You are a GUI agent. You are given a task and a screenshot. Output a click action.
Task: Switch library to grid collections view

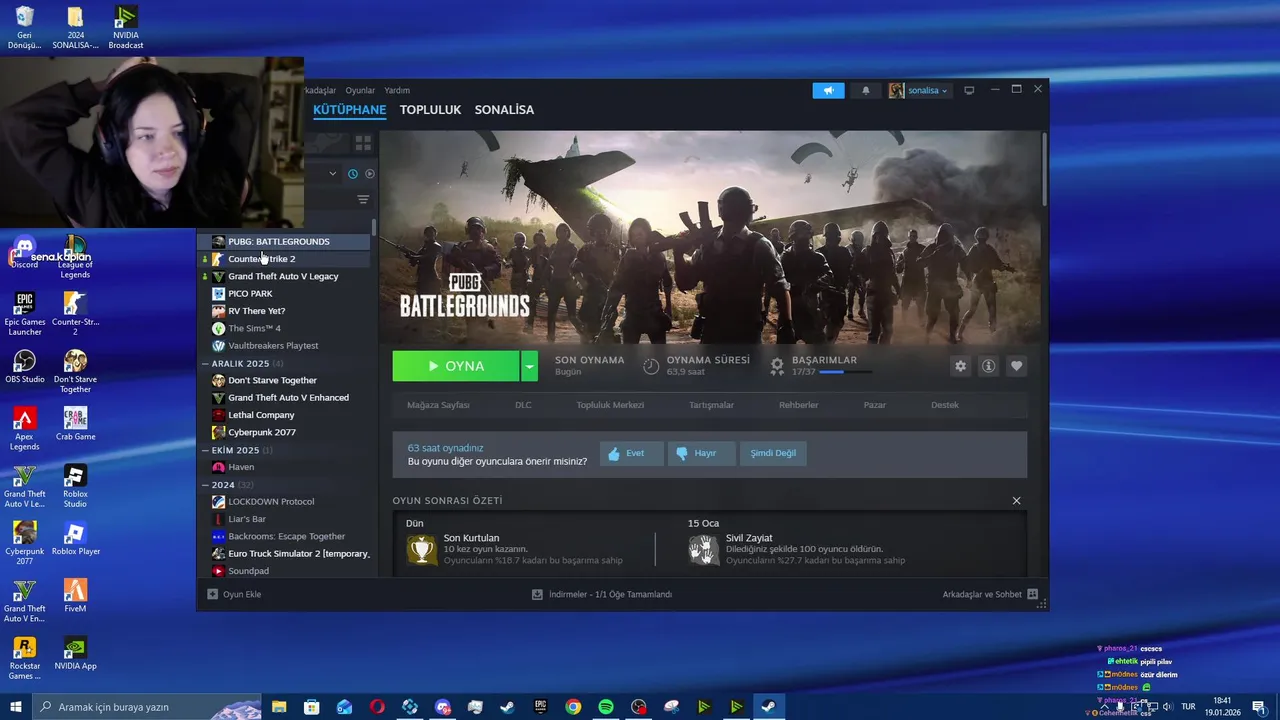pos(363,144)
